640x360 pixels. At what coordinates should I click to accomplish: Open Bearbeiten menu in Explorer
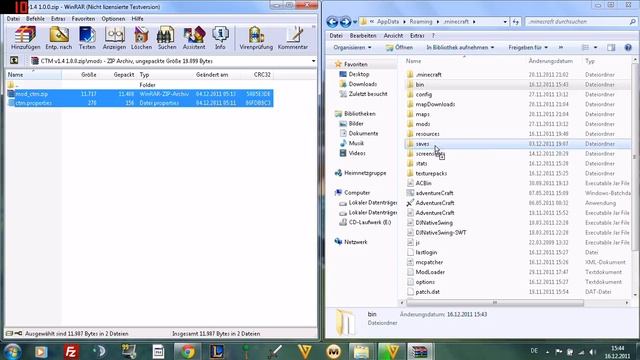(362, 36)
